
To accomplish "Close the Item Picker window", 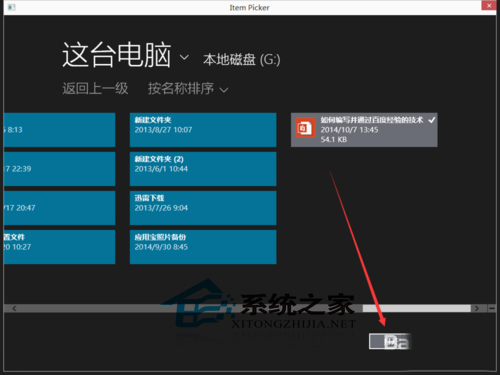I will (489, 6).
